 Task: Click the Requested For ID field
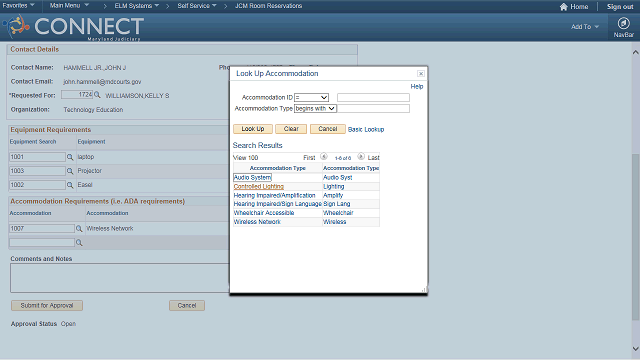pos(77,95)
